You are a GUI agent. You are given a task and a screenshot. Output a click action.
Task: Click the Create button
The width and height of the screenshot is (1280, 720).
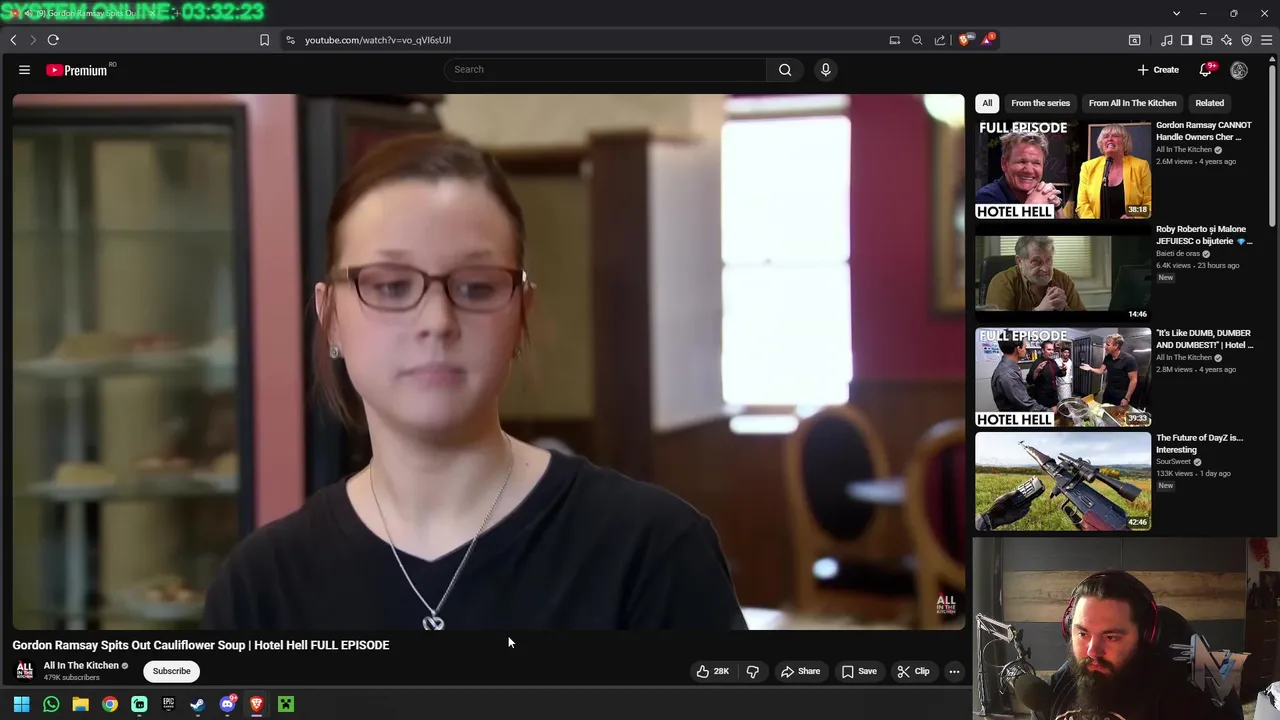click(1158, 70)
